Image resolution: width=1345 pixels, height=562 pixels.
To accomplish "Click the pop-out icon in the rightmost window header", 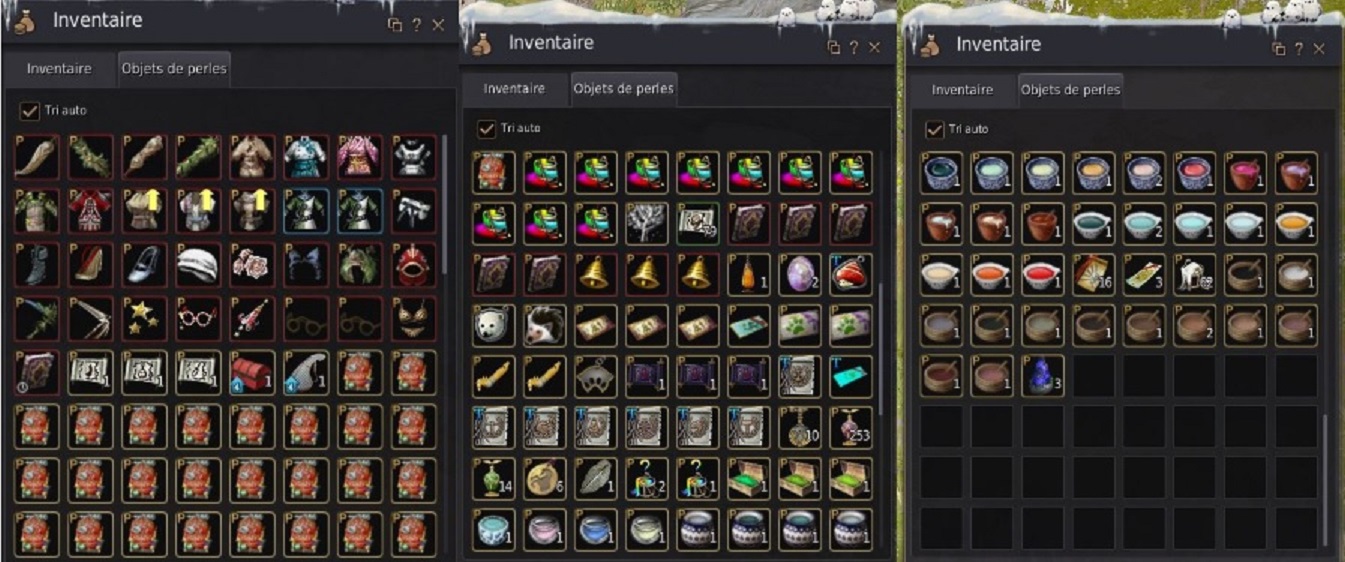I will pos(1278,49).
